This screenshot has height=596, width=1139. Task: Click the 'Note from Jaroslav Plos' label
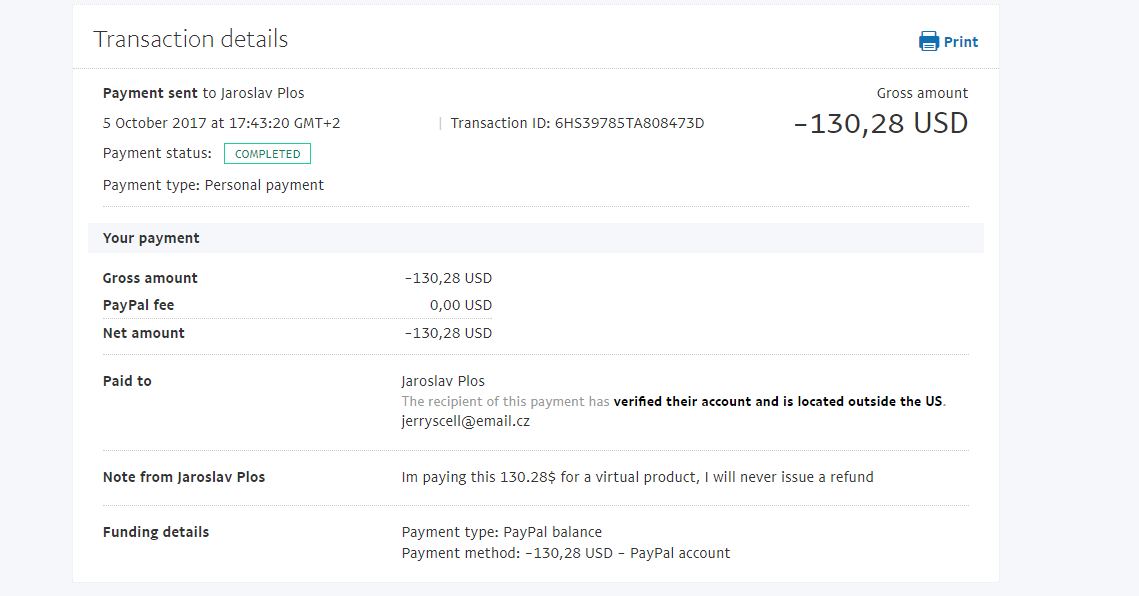point(184,477)
